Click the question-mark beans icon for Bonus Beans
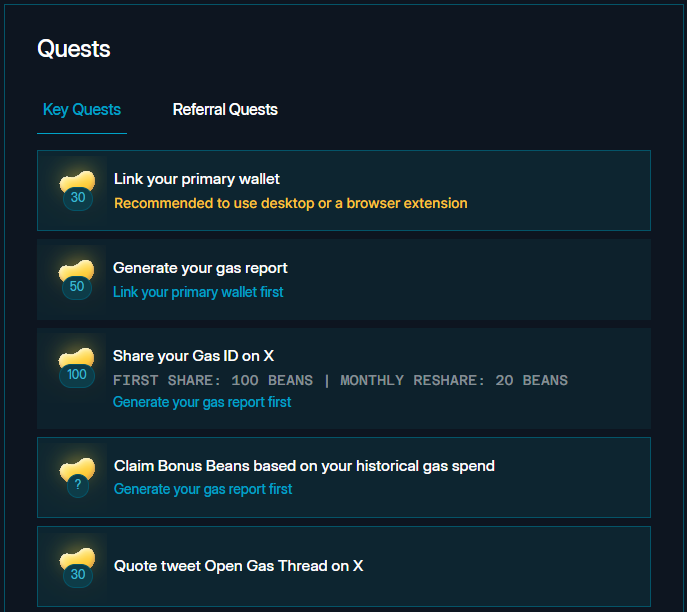687x612 pixels. [x=78, y=477]
